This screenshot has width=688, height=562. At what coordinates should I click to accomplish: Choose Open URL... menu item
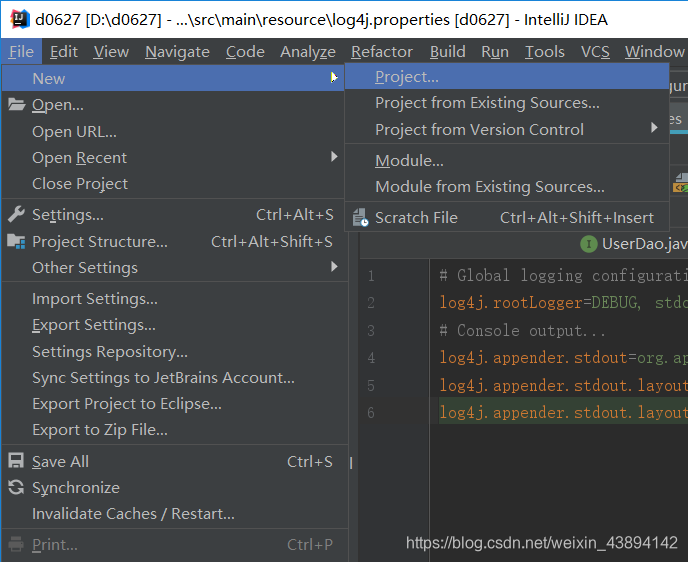click(173, 132)
